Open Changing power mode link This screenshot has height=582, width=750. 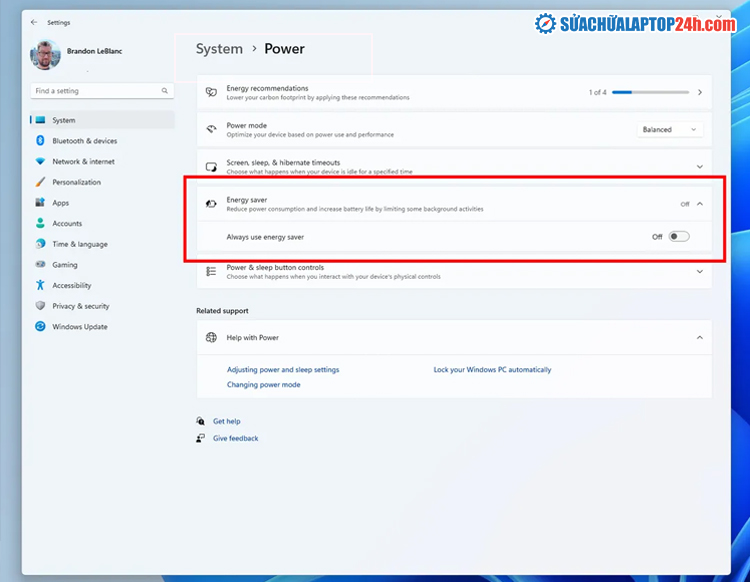[264, 384]
